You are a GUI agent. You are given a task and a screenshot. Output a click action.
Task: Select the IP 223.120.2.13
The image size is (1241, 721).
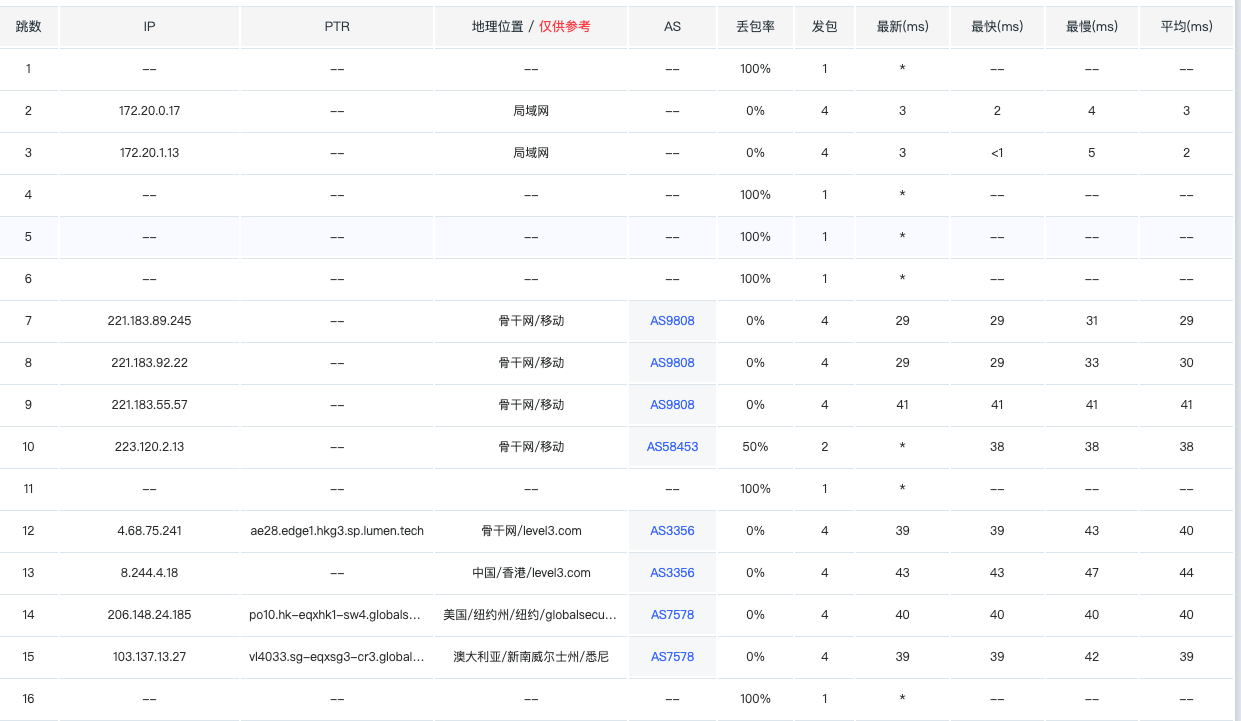click(149, 447)
